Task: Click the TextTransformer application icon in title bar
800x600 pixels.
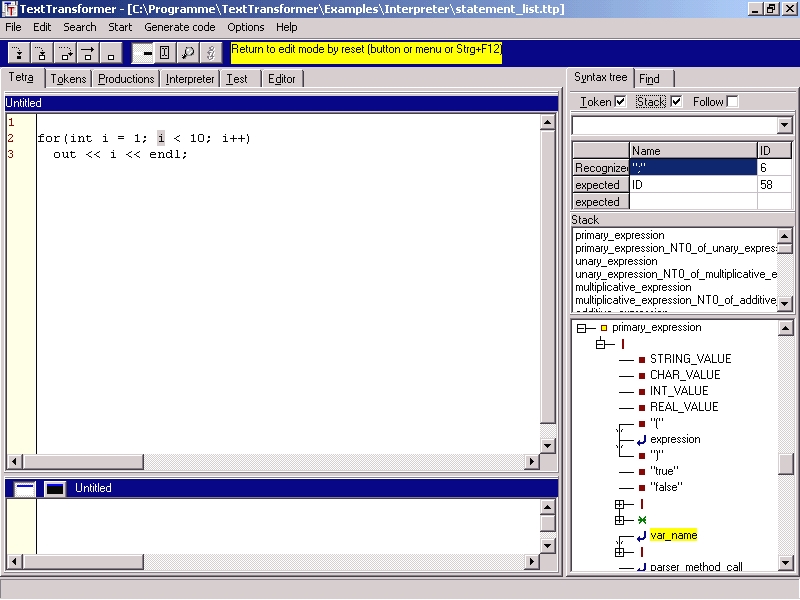Action: (10, 9)
